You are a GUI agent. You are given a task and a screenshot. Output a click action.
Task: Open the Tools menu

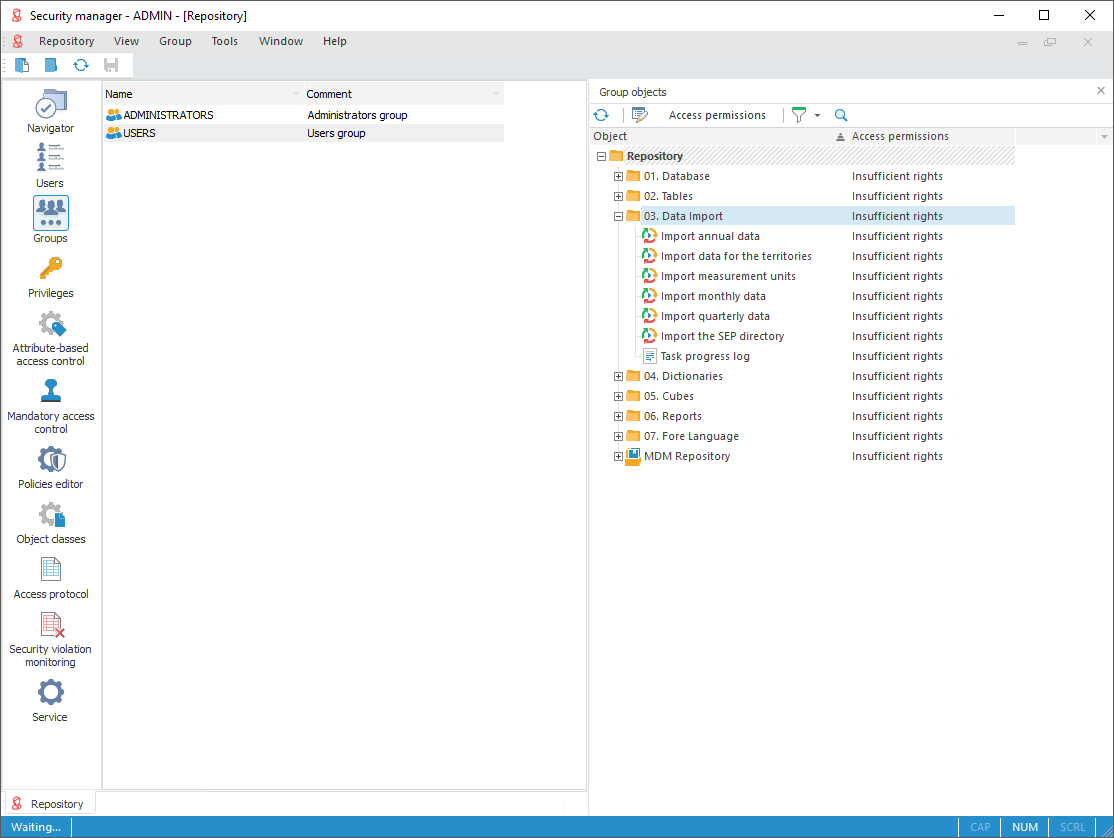pyautogui.click(x=225, y=41)
